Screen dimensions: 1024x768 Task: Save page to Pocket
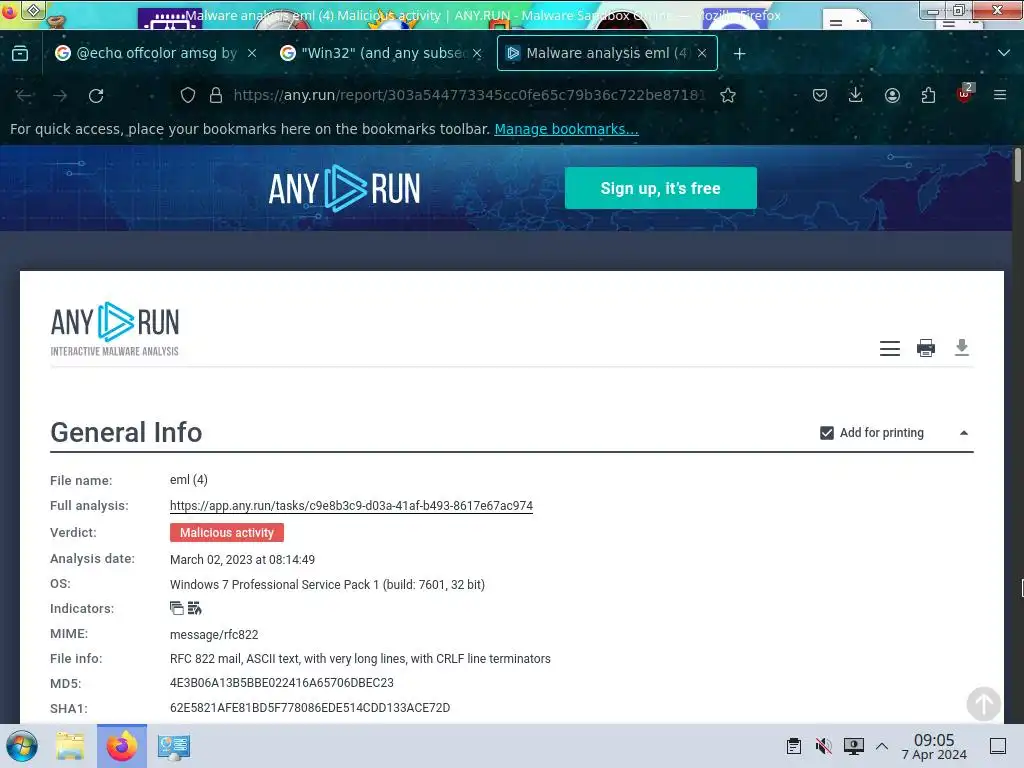820,95
